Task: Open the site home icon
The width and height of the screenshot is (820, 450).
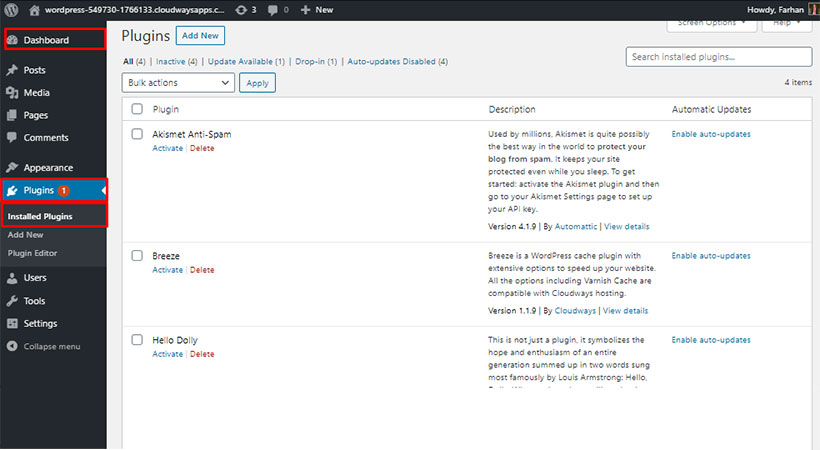Action: click(x=35, y=10)
